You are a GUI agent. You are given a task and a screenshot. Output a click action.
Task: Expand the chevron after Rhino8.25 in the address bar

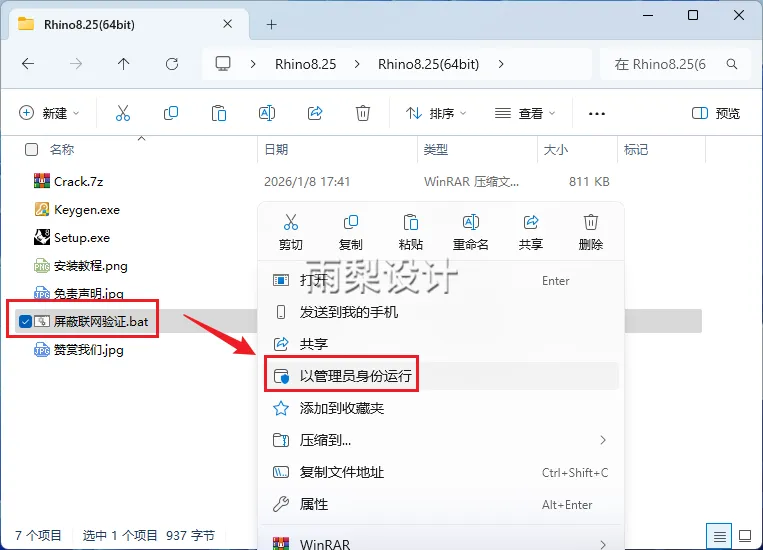357,64
